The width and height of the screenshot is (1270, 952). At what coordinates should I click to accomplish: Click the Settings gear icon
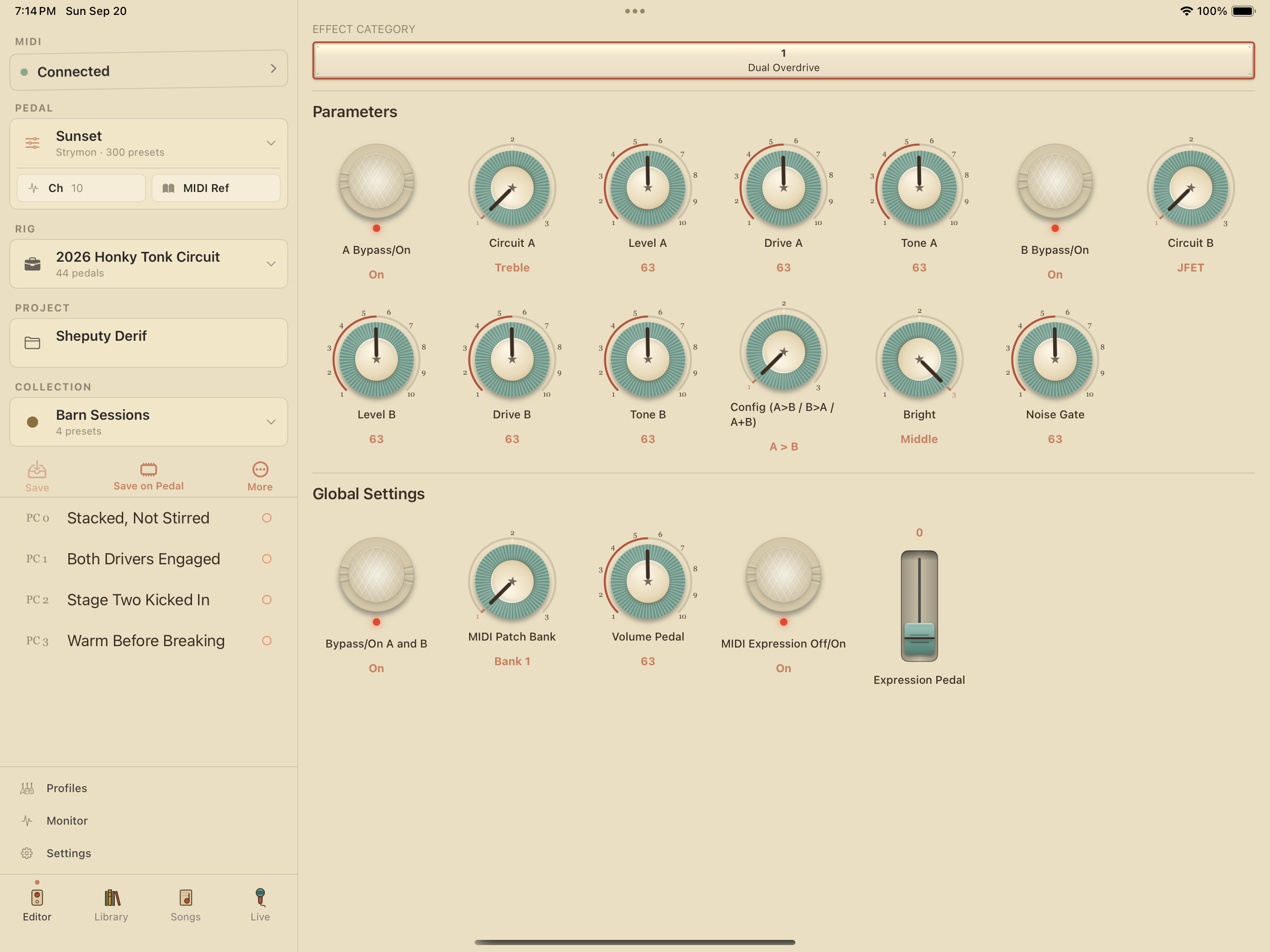(27, 853)
